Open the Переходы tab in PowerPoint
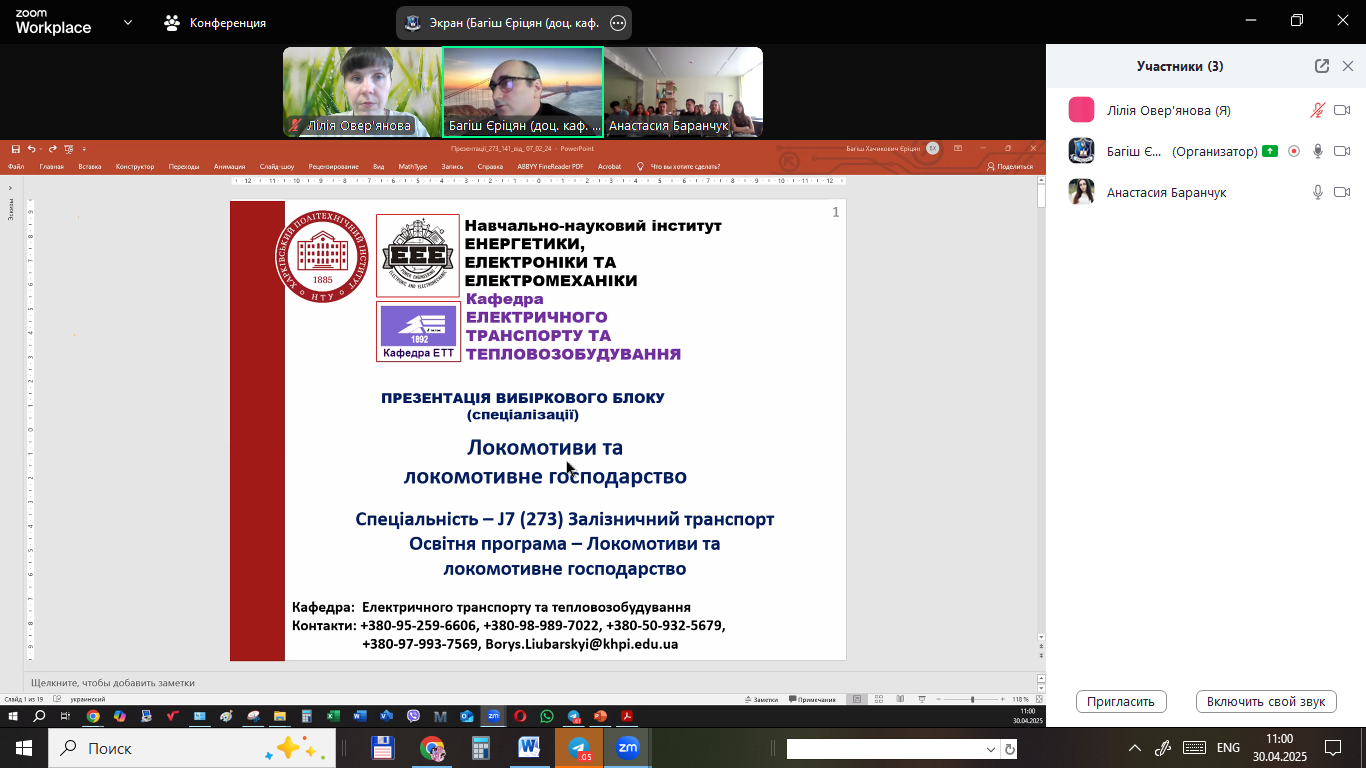Image resolution: width=1366 pixels, height=768 pixels. point(184,167)
